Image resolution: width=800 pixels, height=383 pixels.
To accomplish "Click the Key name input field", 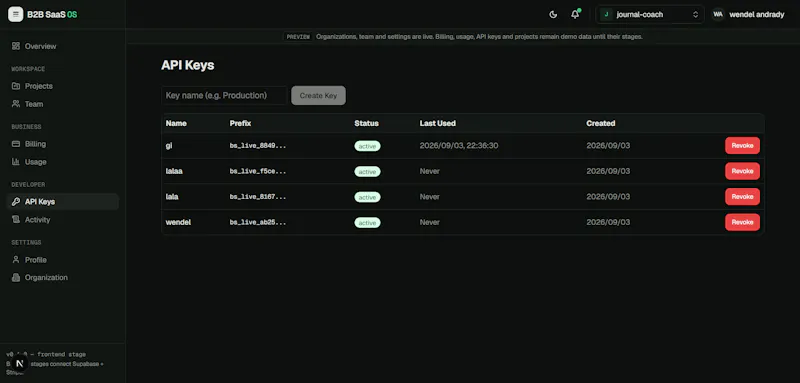I will [x=224, y=95].
